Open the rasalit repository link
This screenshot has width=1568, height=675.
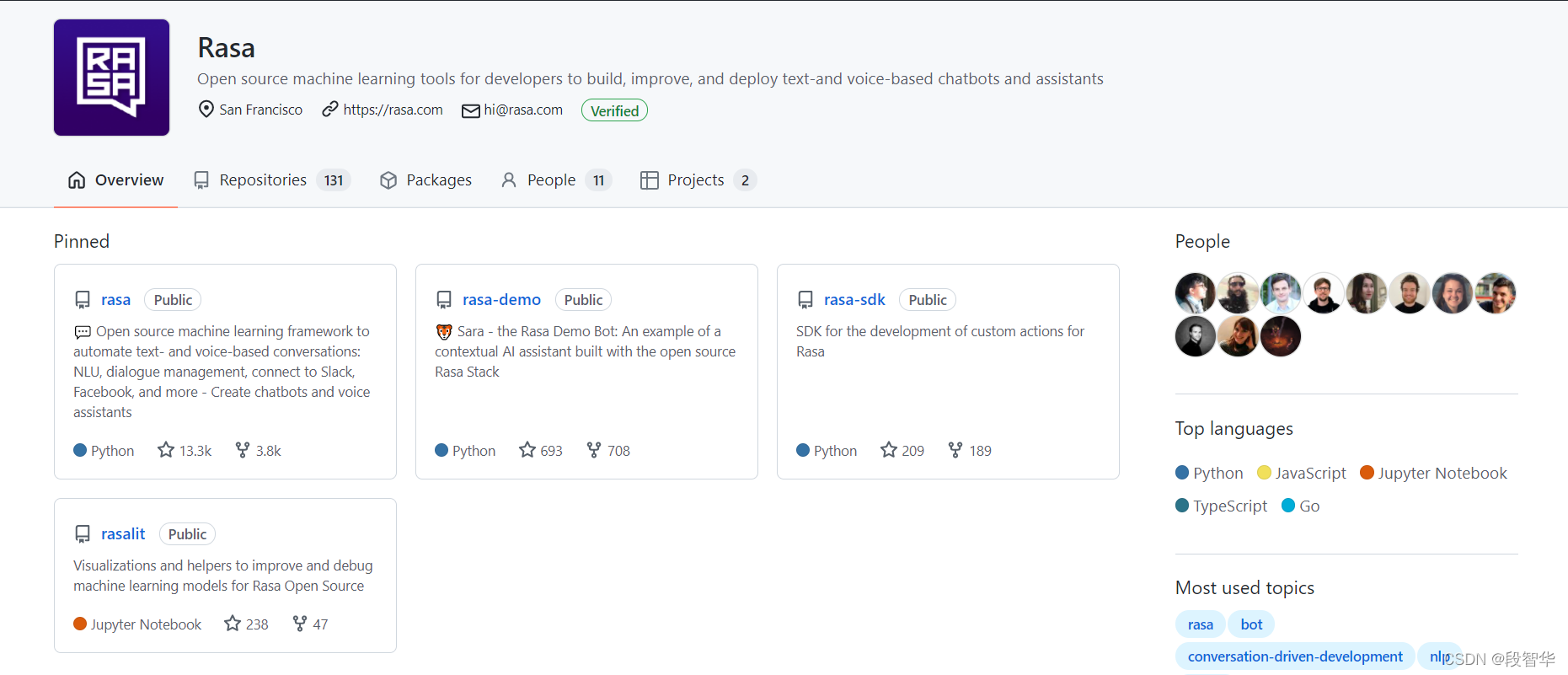click(123, 534)
